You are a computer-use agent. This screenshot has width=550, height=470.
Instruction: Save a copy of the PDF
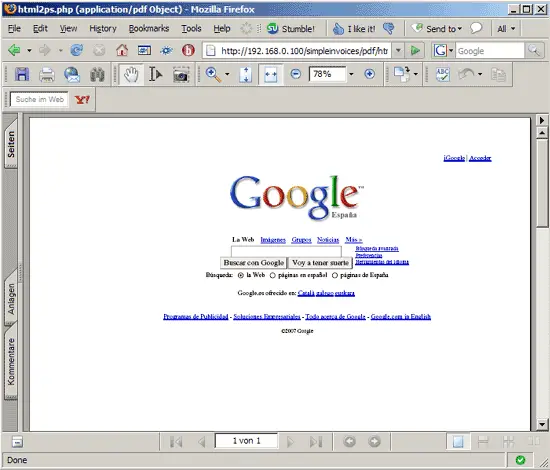pyautogui.click(x=22, y=74)
